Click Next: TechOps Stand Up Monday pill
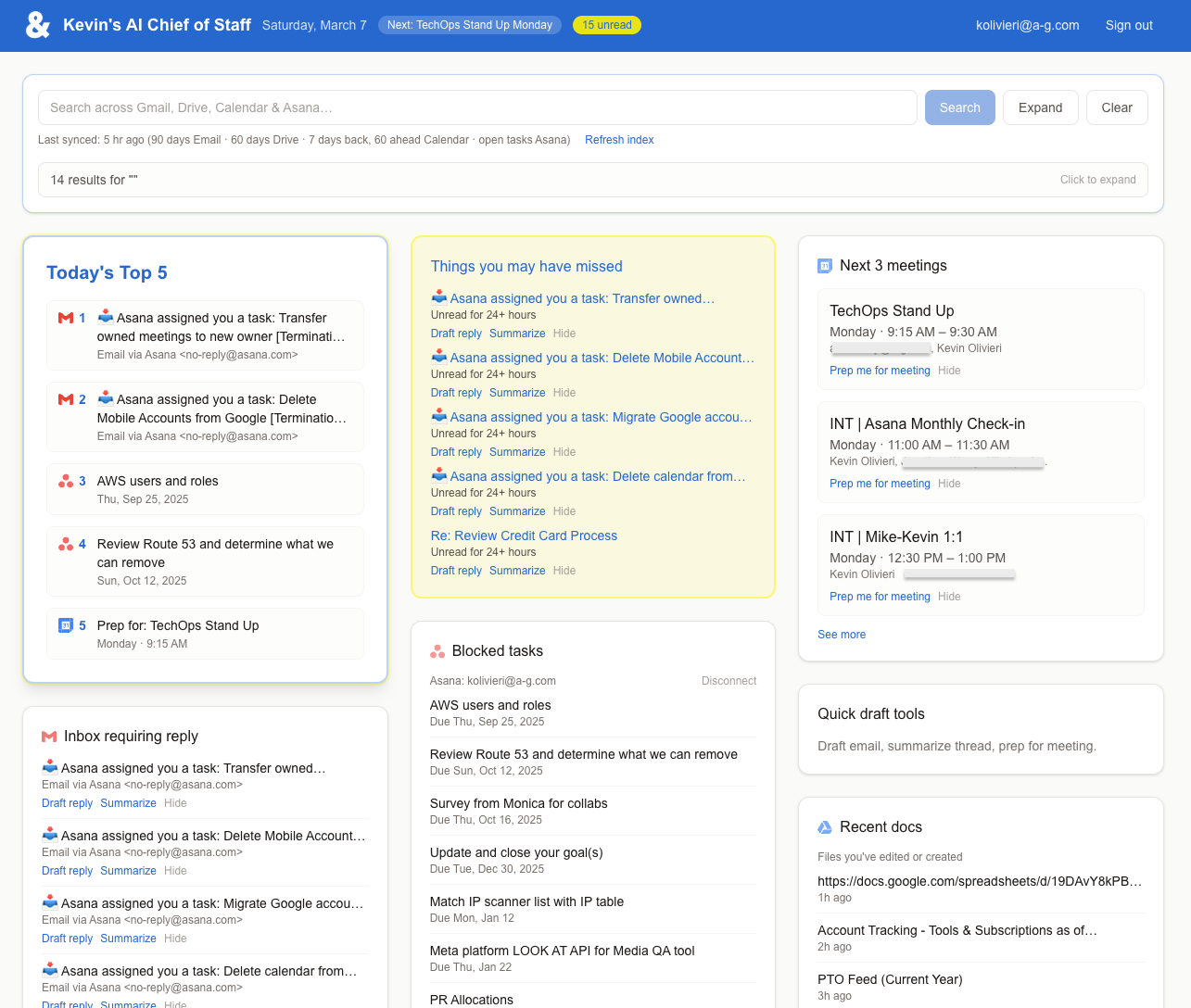Screen dimensions: 1191x1008 (469, 25)
